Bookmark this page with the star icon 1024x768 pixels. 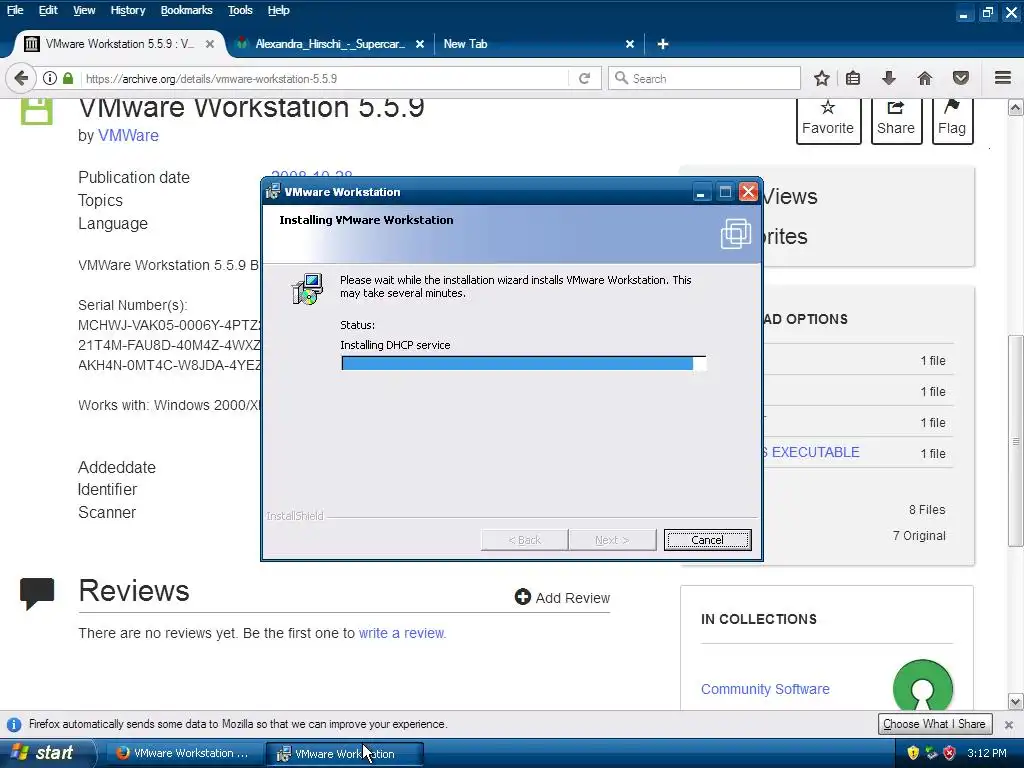(822, 78)
